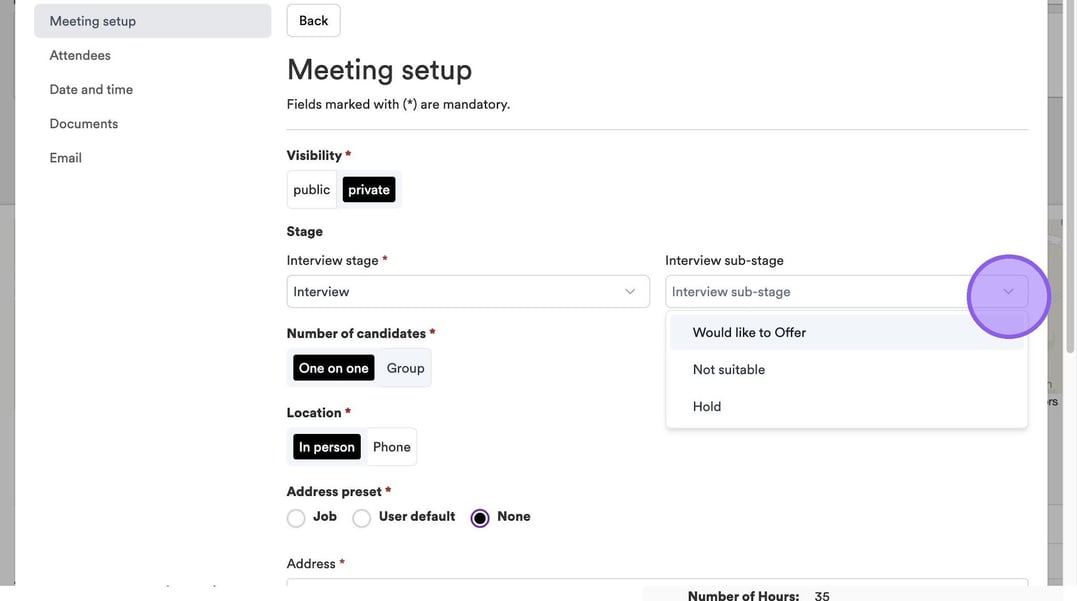Choose 'Not suitable' from the sub-stage list

pos(729,370)
